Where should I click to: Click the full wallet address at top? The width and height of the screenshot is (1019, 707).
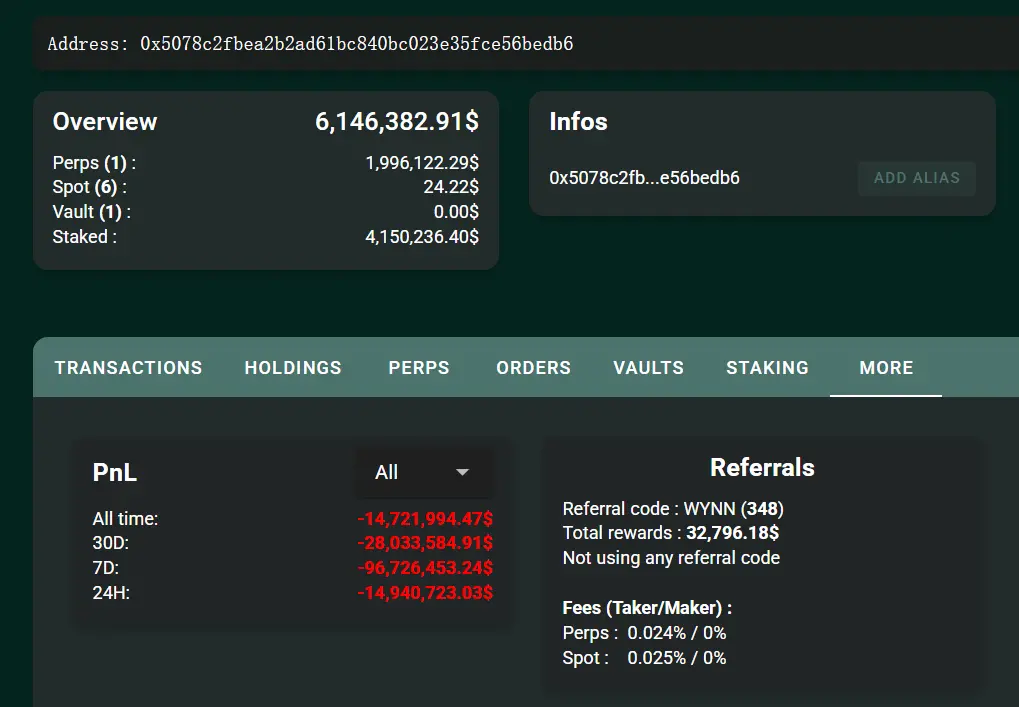[x=356, y=44]
